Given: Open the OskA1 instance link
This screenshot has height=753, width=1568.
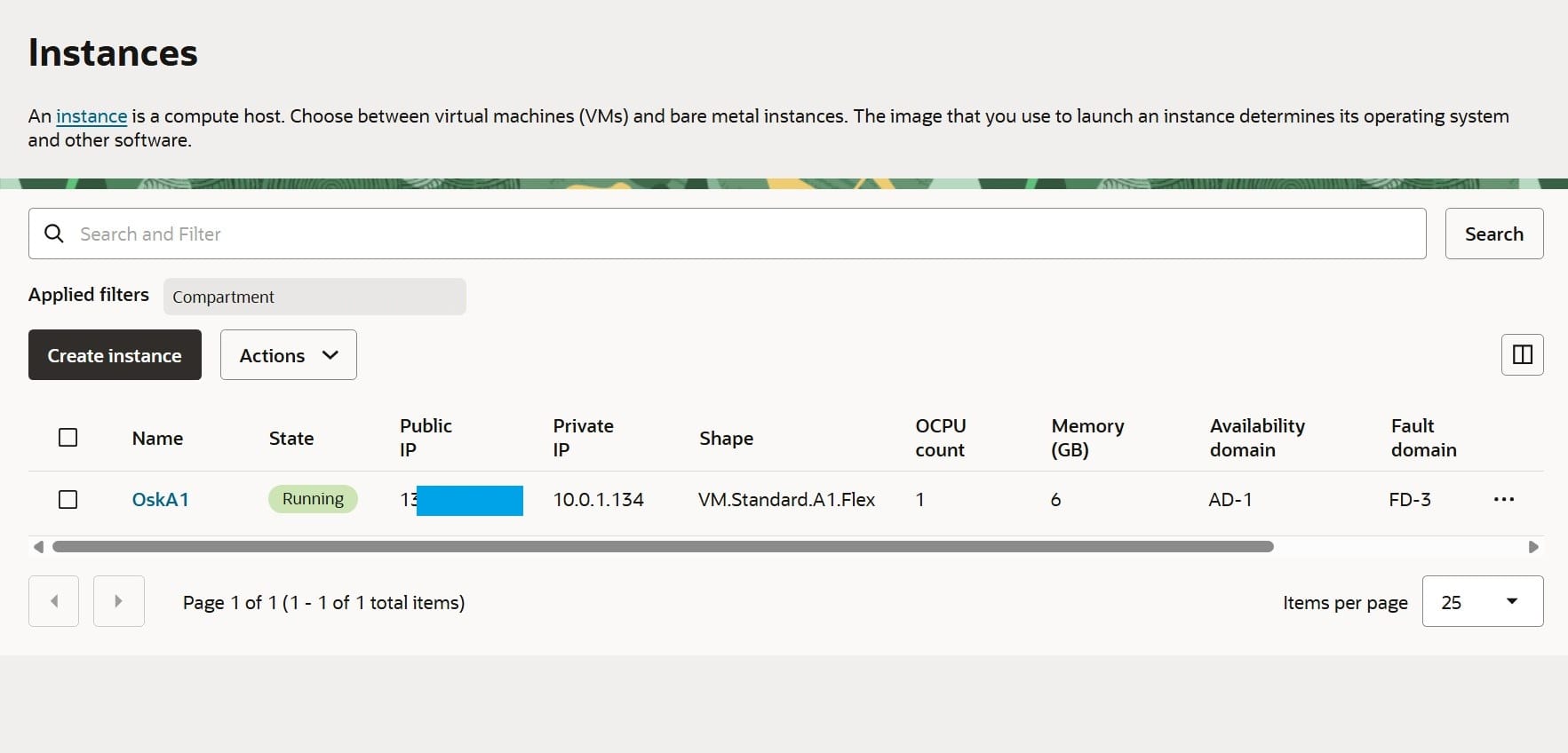Looking at the screenshot, I should (x=160, y=500).
